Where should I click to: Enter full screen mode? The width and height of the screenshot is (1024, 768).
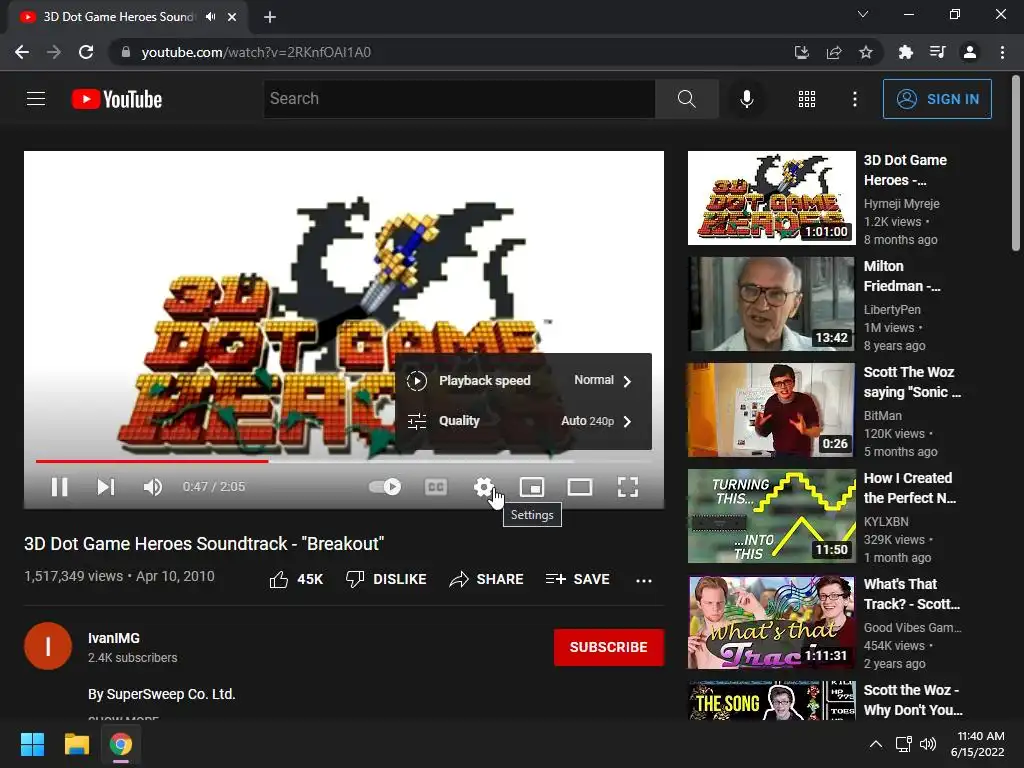point(628,487)
